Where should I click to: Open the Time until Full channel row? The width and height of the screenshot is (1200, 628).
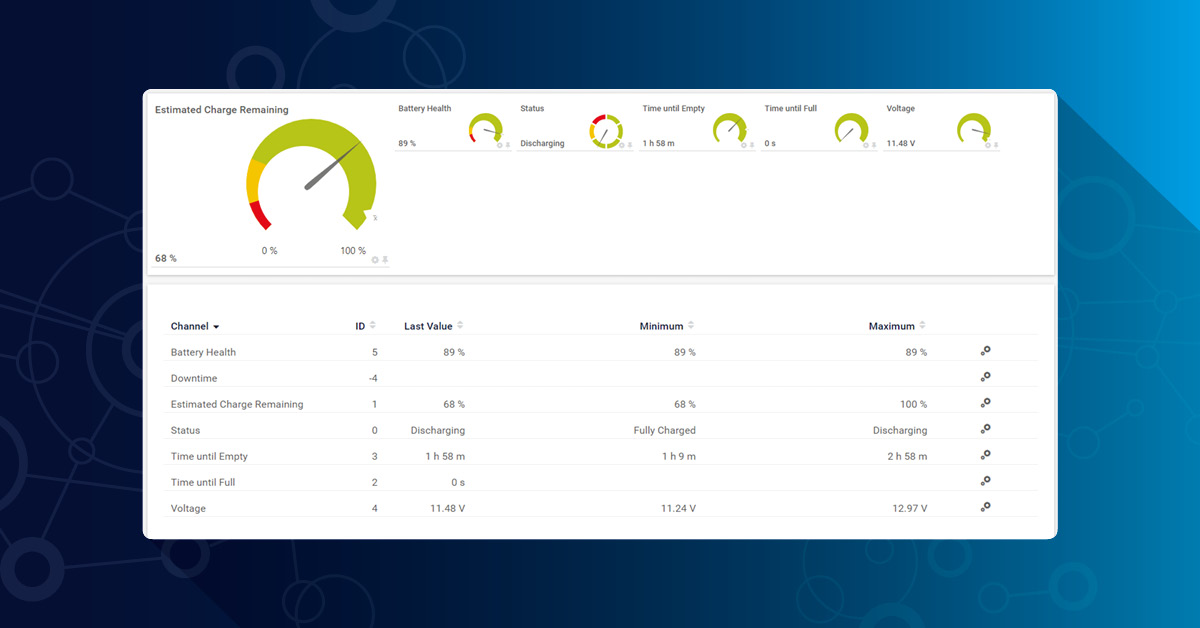point(203,482)
